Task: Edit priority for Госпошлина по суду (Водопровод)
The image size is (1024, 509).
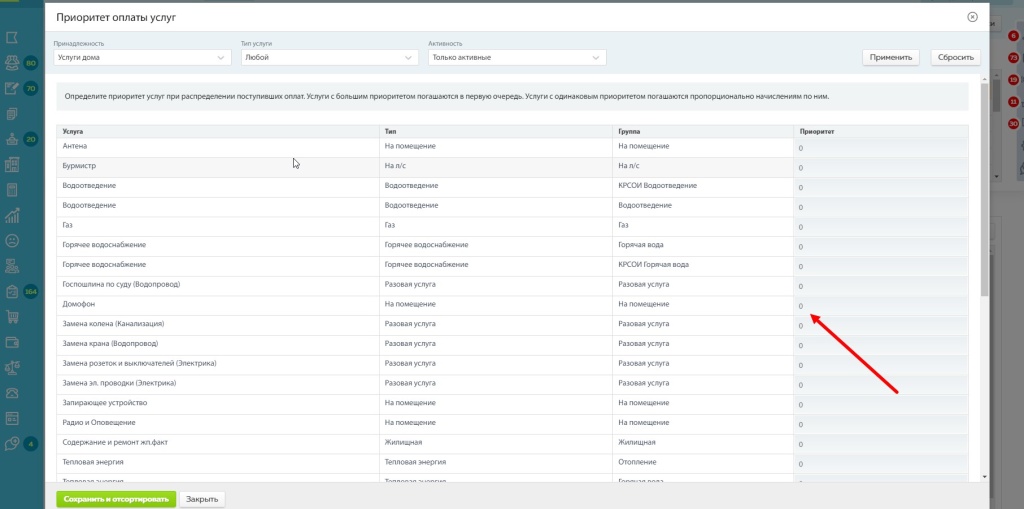Action: point(881,286)
